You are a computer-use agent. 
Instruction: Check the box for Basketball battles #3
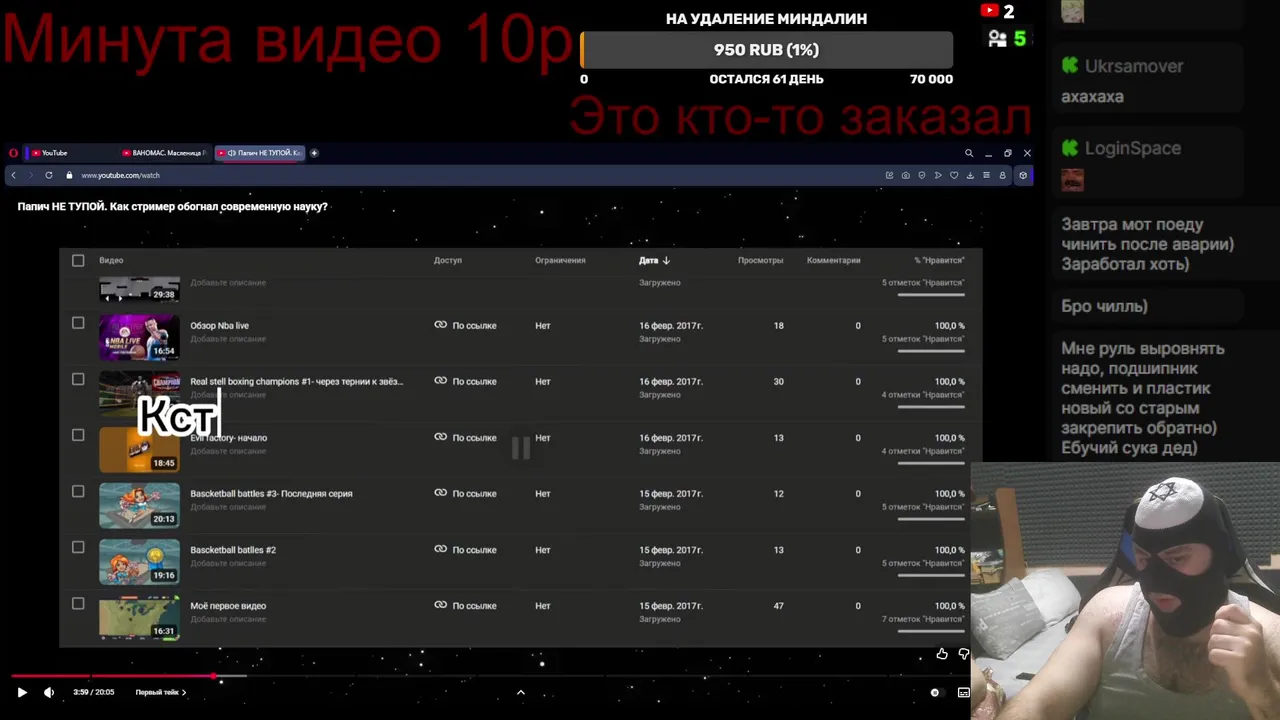(78, 491)
